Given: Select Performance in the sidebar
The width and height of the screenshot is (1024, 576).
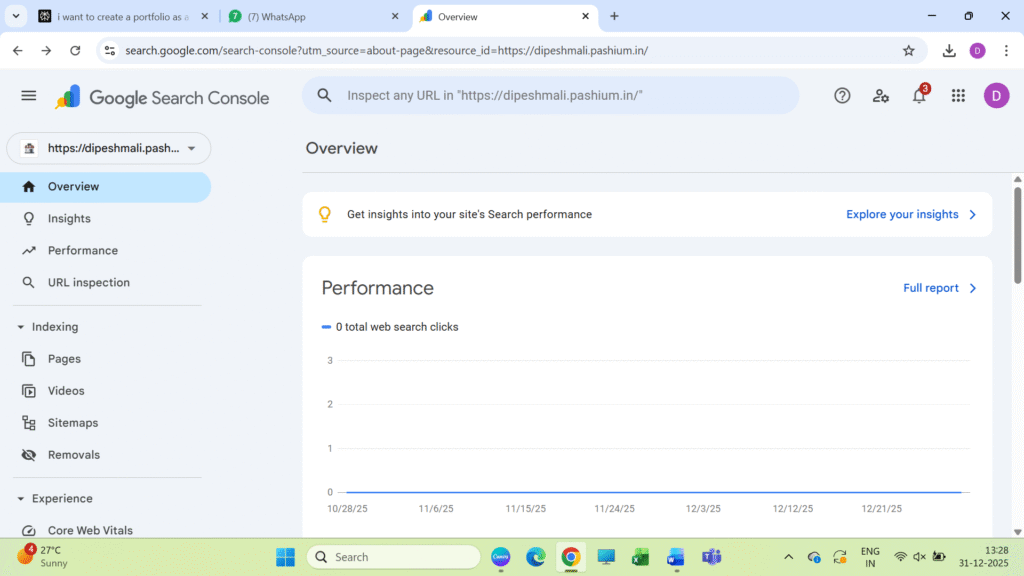Looking at the screenshot, I should click(x=83, y=251).
